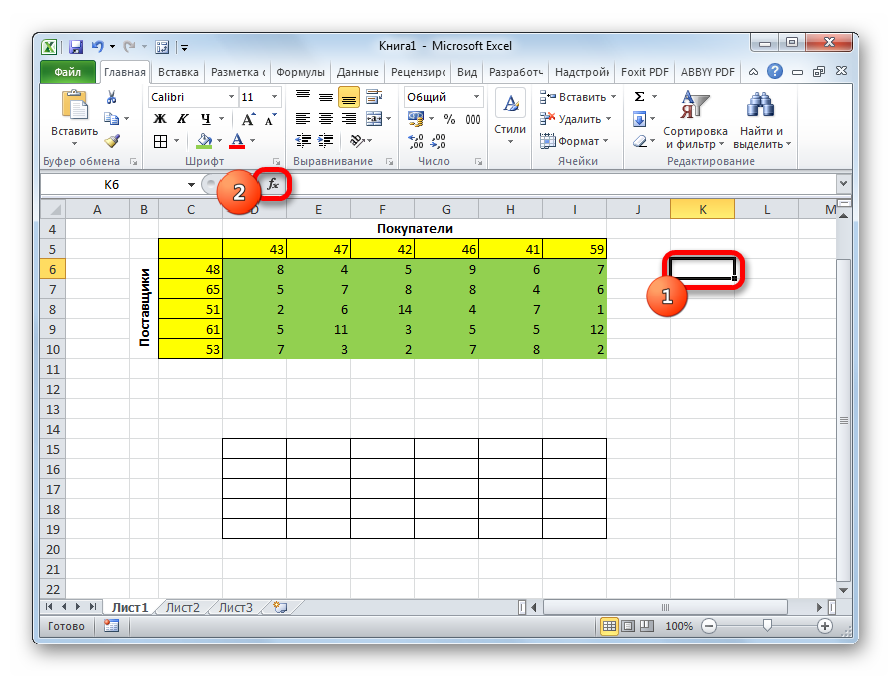Decrease decimal places
Viewport: 892px width, 677px height.
point(438,141)
